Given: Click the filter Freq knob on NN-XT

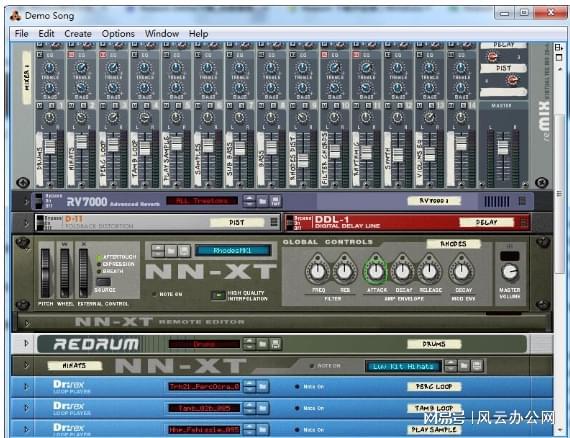Looking at the screenshot, I should pos(318,271).
